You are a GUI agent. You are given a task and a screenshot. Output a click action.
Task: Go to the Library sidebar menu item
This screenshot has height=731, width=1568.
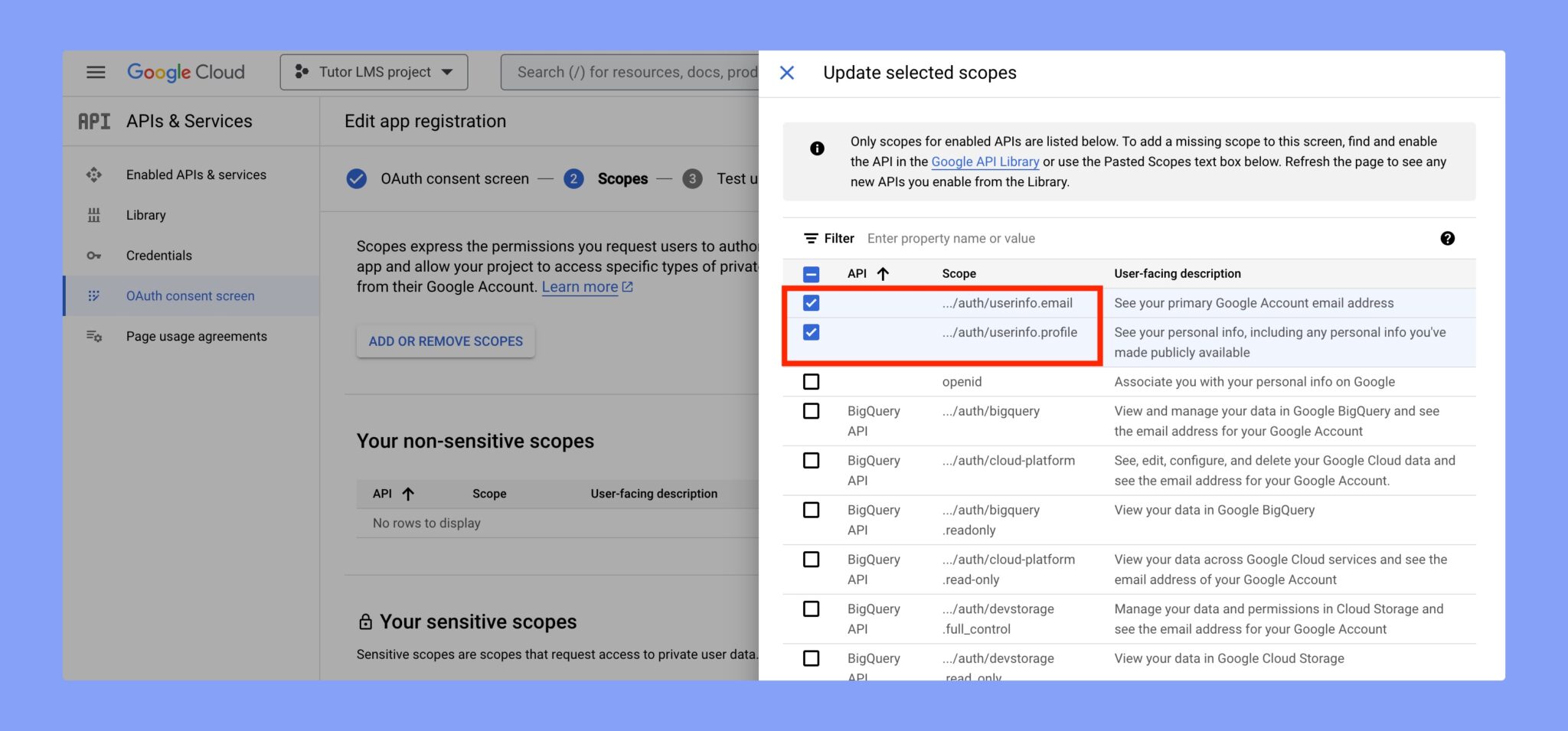[145, 214]
